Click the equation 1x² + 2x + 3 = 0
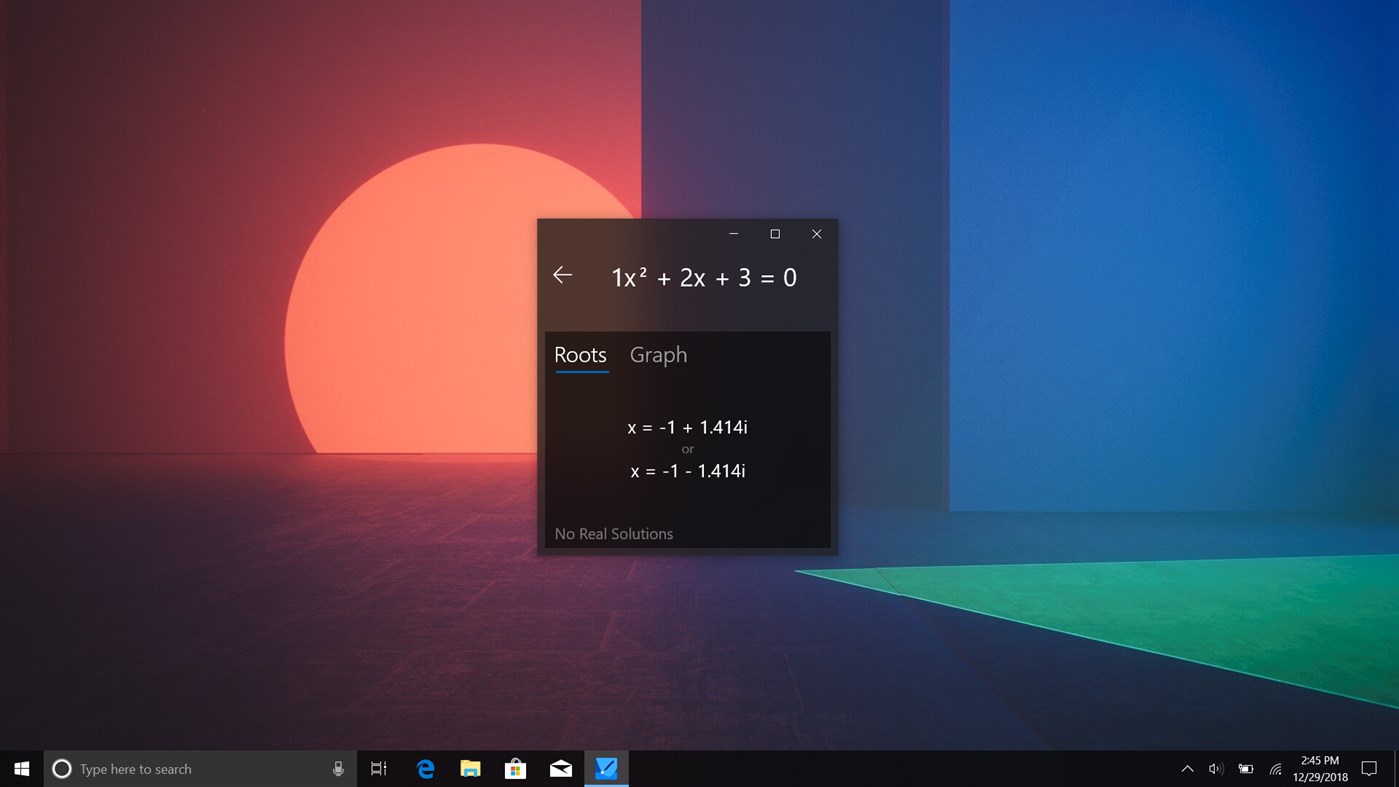 704,277
